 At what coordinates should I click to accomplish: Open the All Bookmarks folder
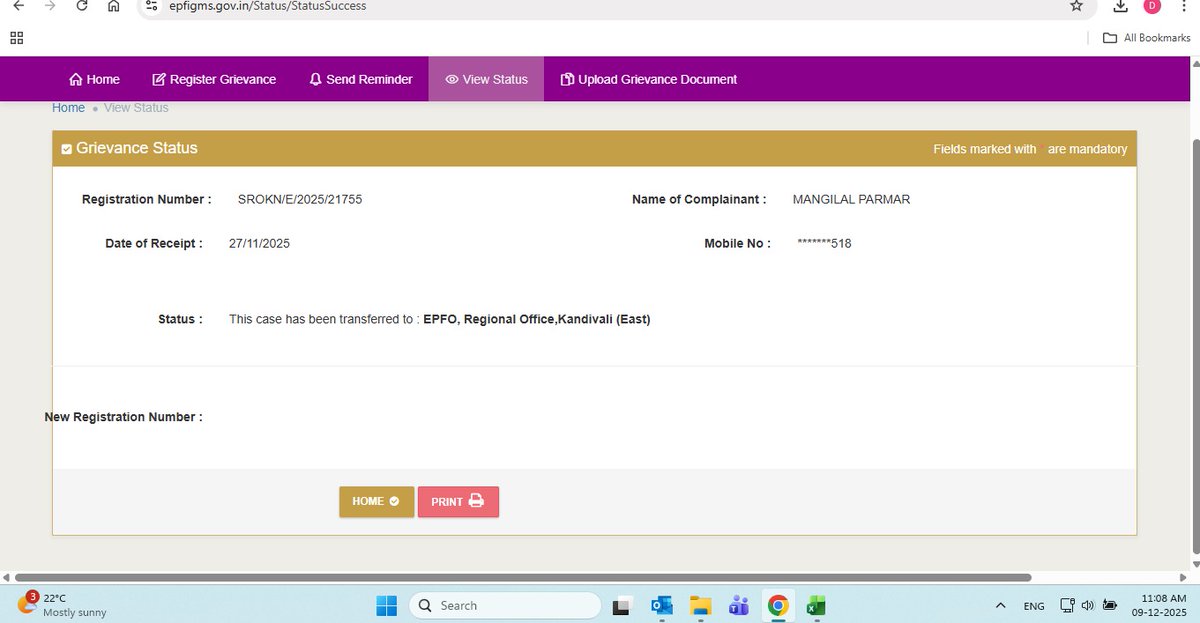point(1146,38)
